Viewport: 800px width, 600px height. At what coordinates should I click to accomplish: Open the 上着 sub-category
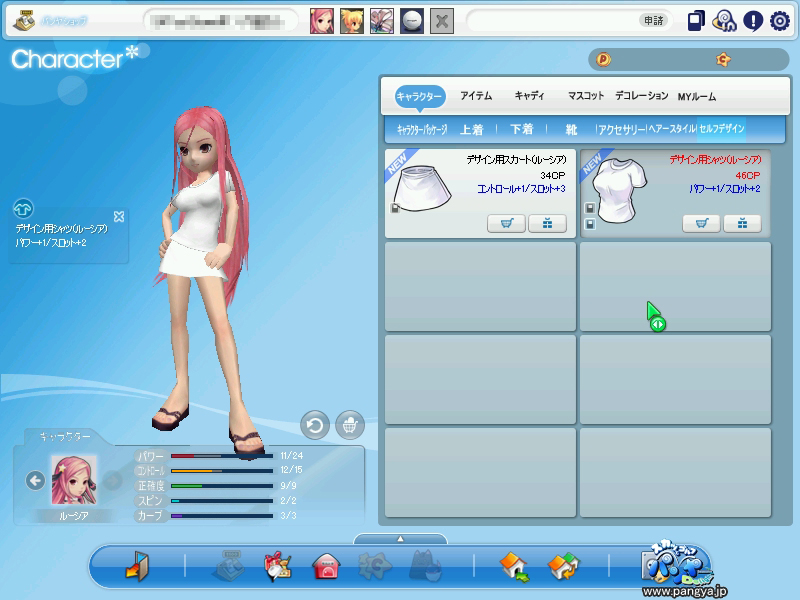[471, 130]
